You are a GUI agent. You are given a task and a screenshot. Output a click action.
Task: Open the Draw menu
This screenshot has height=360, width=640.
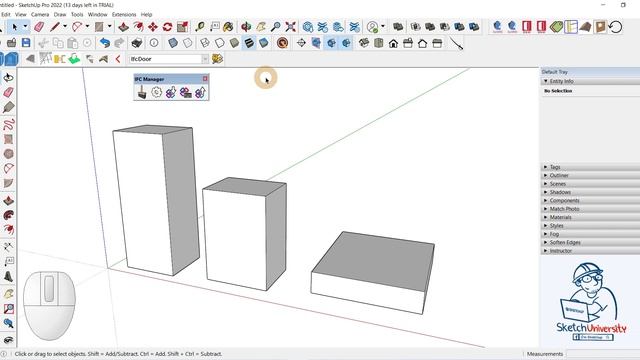coord(60,14)
